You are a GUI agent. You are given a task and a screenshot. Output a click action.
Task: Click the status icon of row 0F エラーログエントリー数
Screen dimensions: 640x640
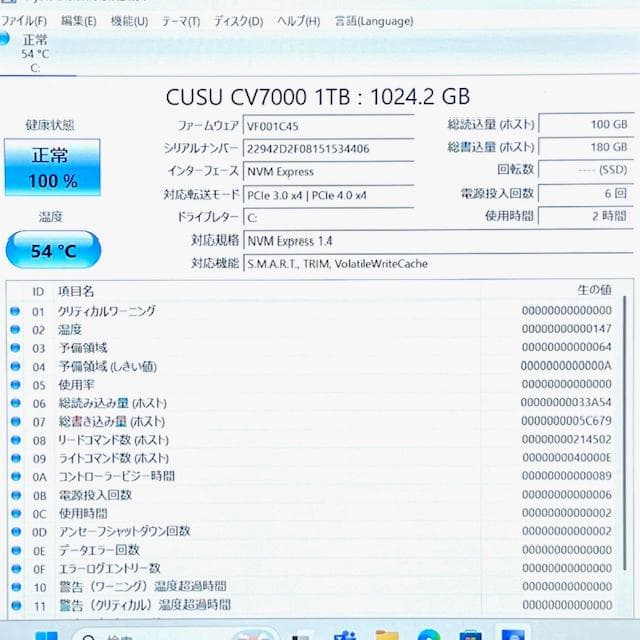pyautogui.click(x=16, y=569)
